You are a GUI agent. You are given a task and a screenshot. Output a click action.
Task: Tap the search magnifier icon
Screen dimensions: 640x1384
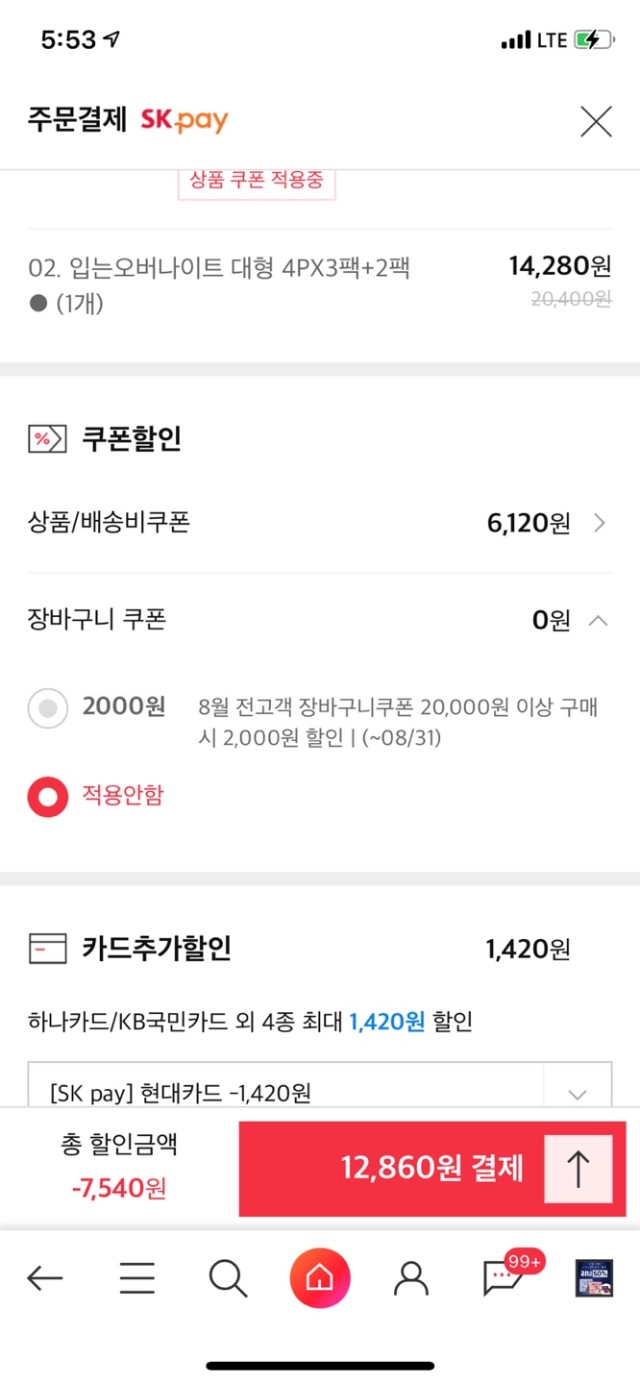228,1277
